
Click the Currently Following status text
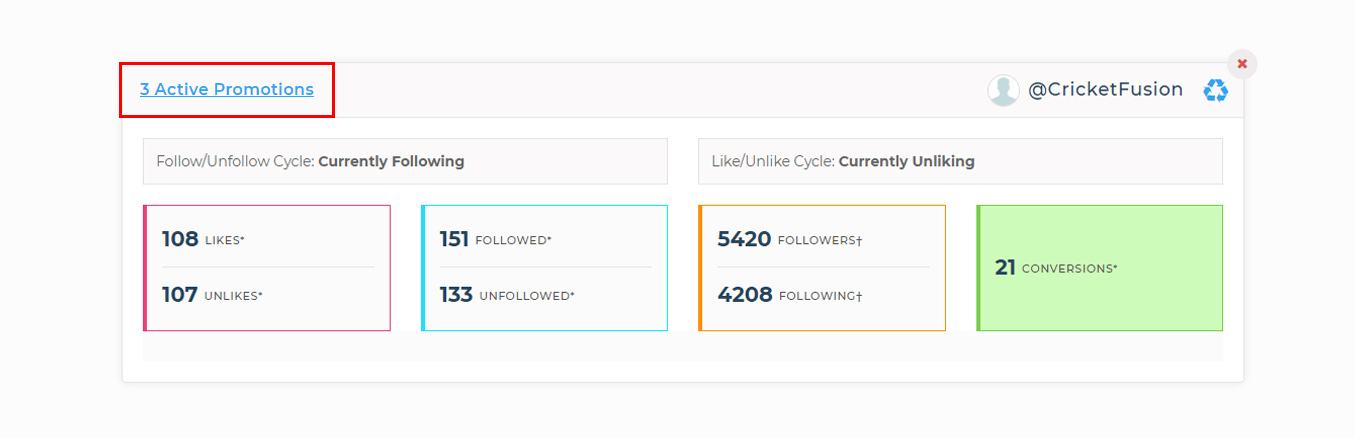click(391, 161)
